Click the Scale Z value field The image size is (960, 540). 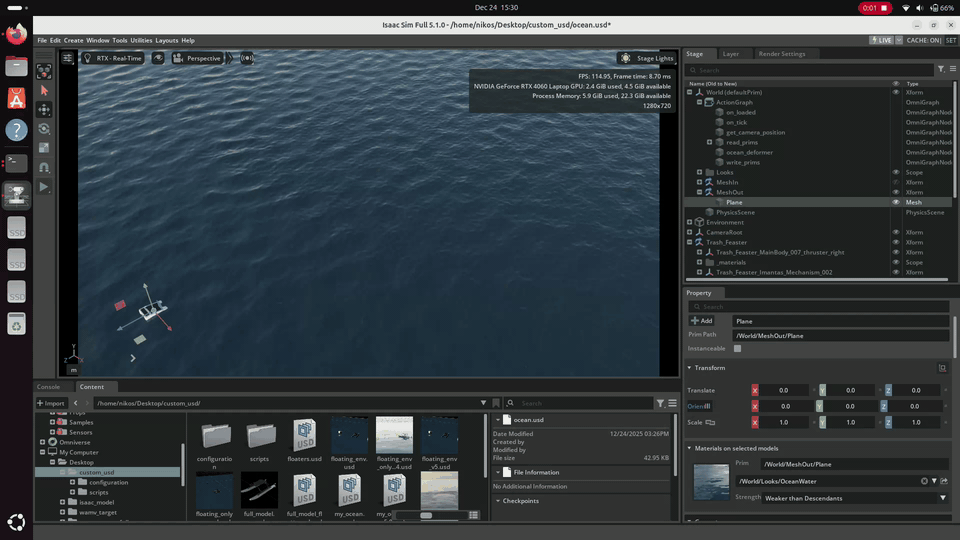[916, 422]
